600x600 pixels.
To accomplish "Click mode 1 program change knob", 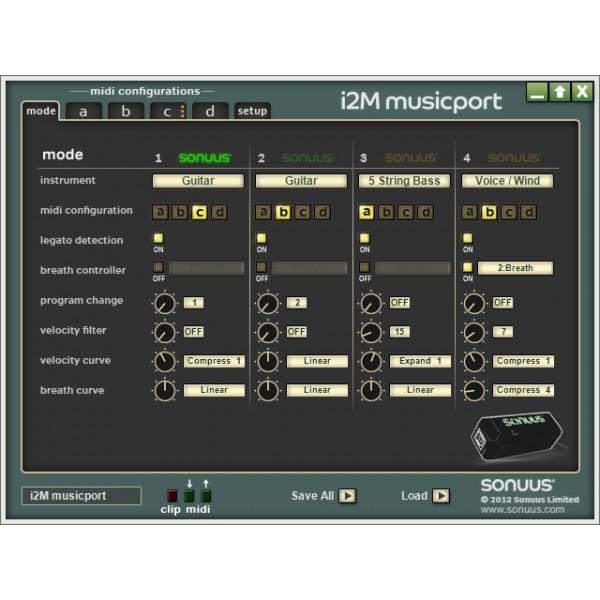I will pyautogui.click(x=165, y=303).
